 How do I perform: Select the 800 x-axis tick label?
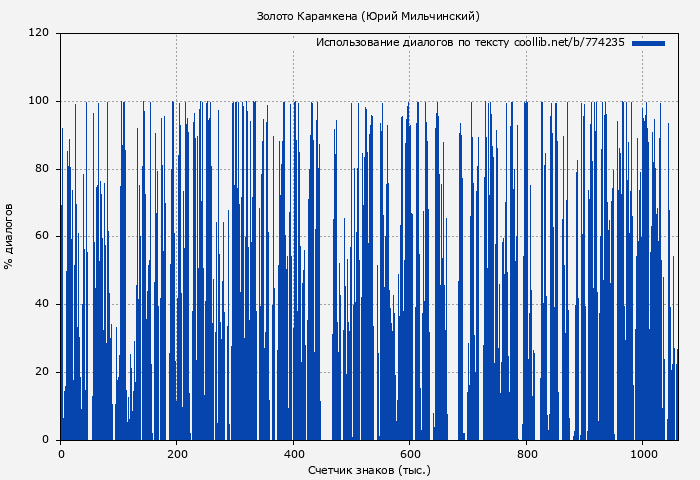(526, 453)
